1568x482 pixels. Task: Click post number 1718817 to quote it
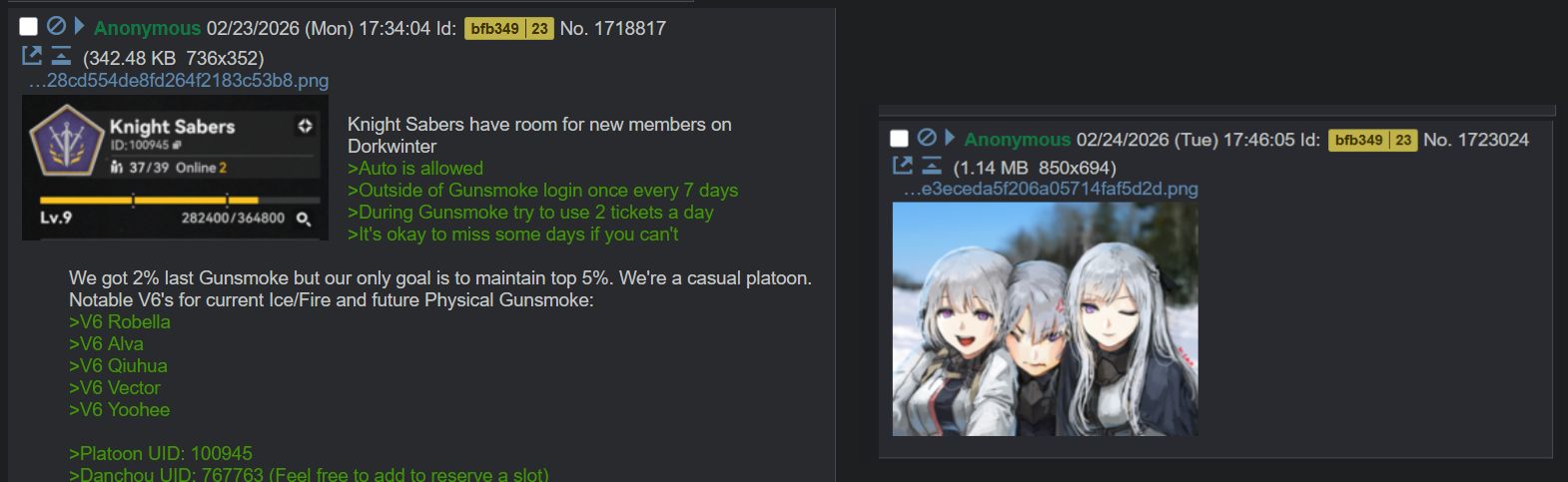click(x=630, y=28)
